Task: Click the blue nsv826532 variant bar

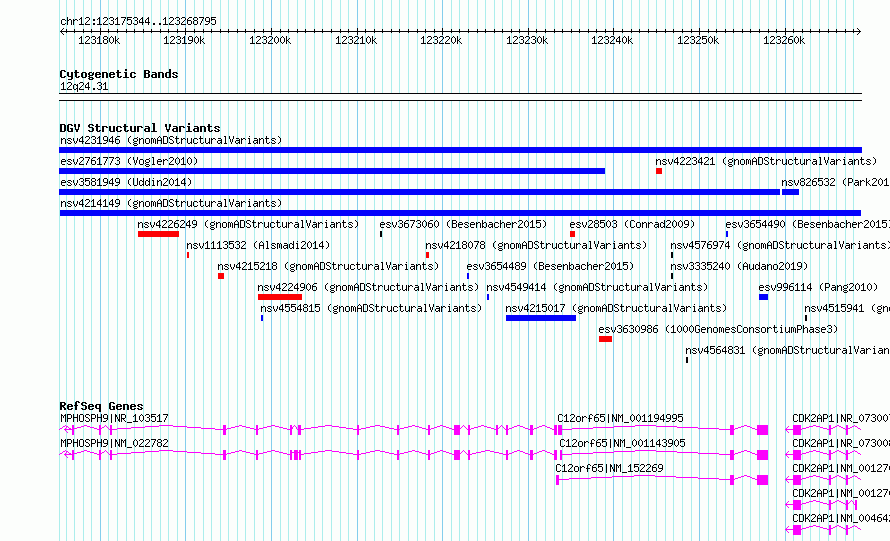Action: click(790, 192)
